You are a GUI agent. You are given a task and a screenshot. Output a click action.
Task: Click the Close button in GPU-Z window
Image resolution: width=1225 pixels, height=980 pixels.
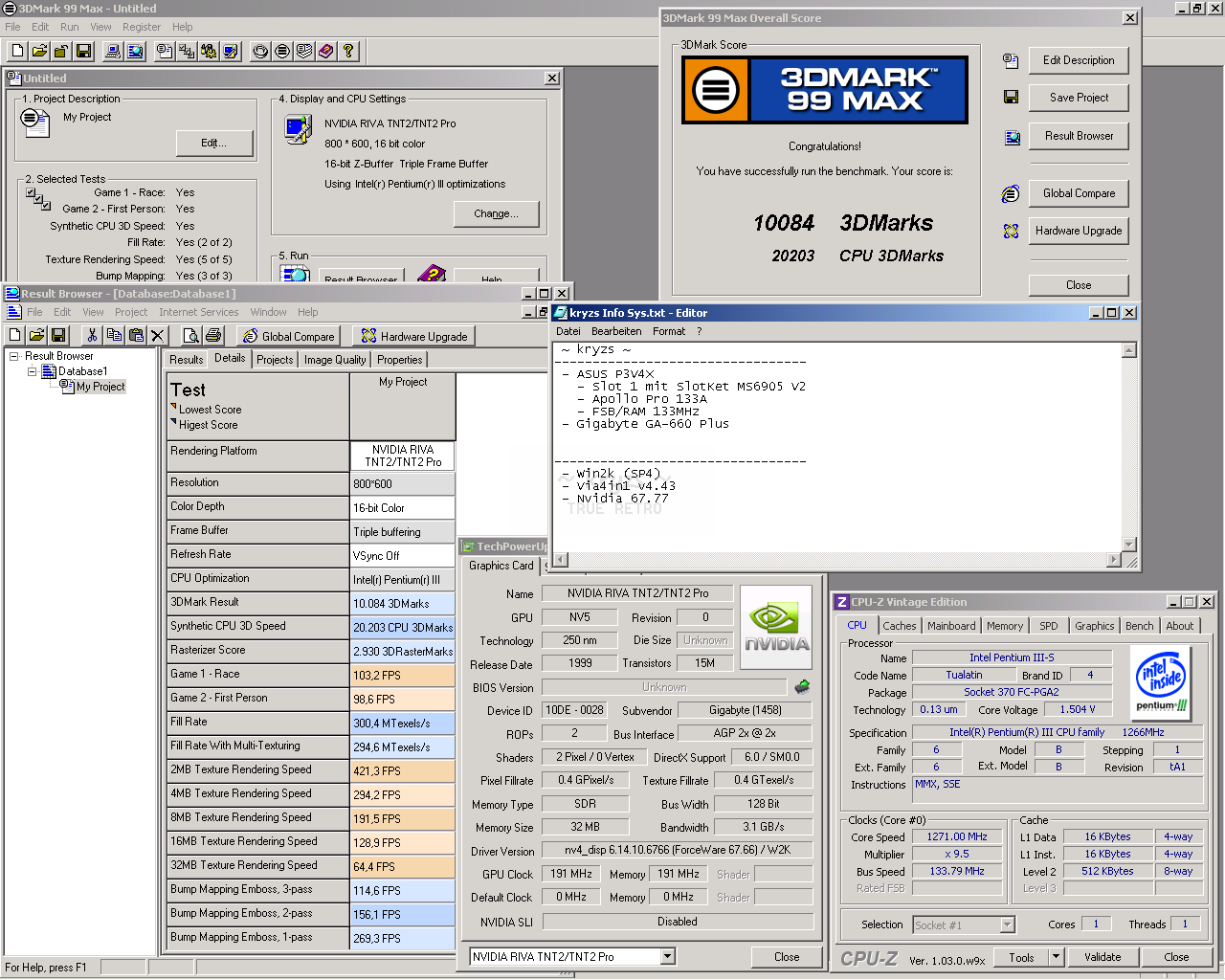(x=787, y=956)
